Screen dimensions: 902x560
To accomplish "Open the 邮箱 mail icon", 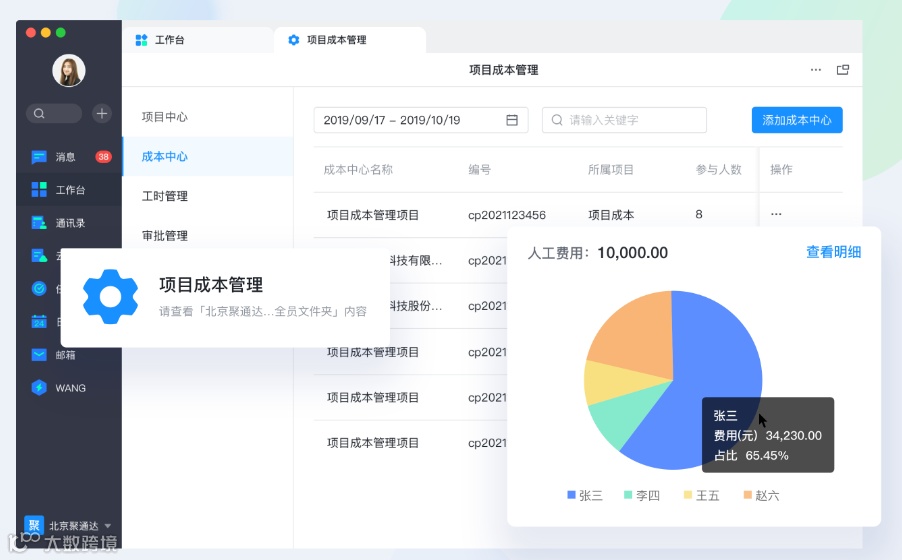I will 39,355.
